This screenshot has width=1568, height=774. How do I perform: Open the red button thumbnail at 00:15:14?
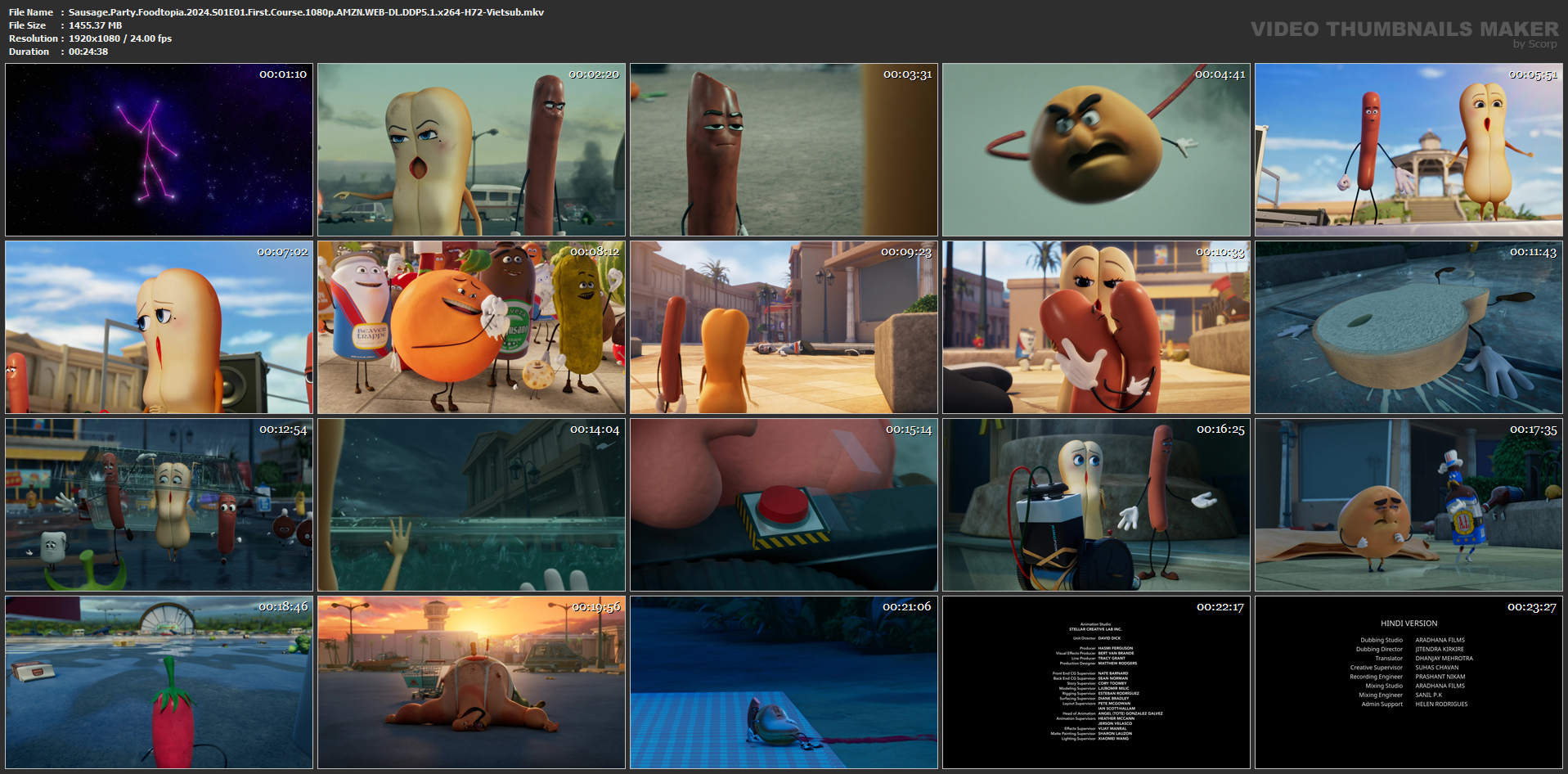(784, 505)
